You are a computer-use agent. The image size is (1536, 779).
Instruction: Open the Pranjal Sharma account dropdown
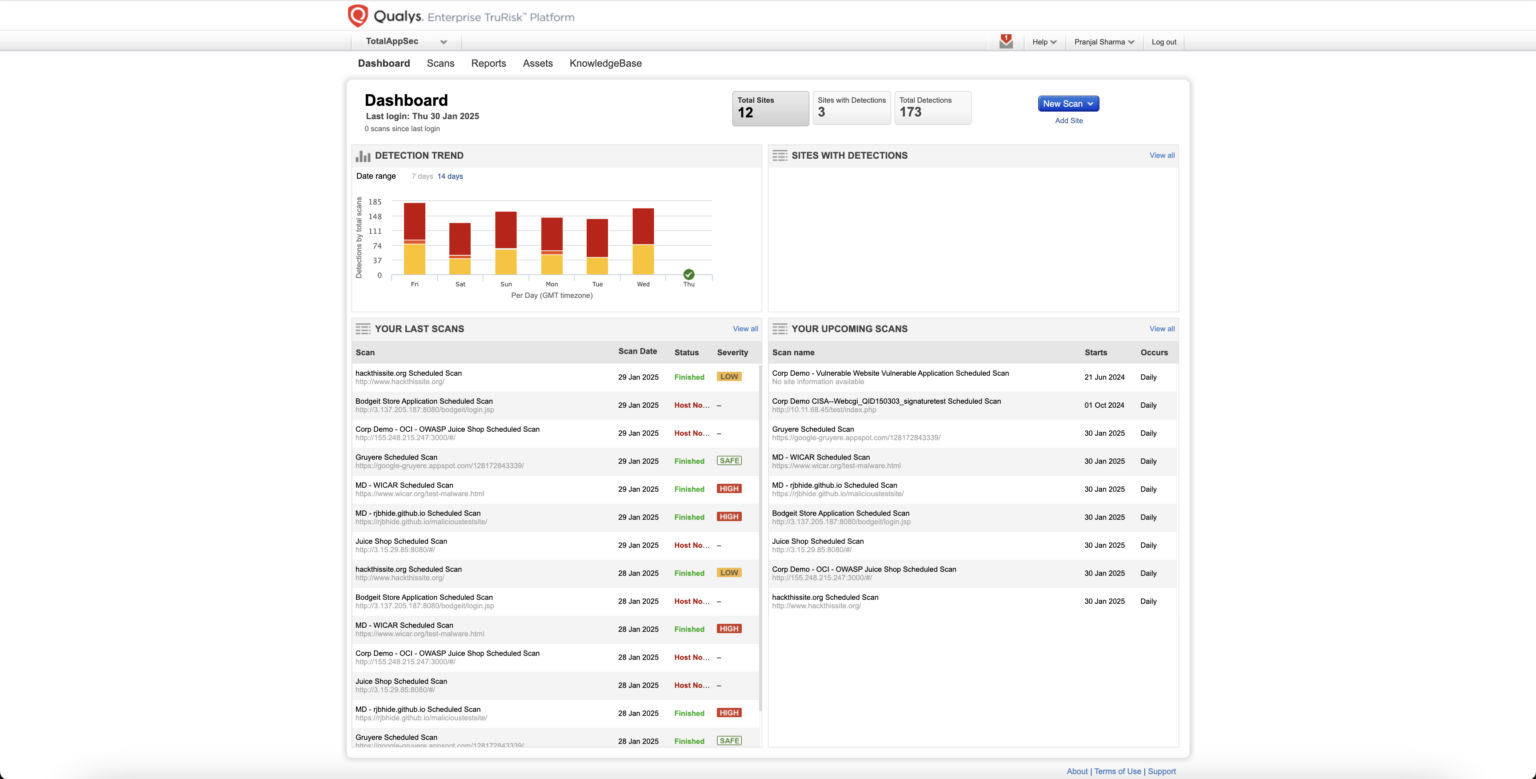[1104, 42]
